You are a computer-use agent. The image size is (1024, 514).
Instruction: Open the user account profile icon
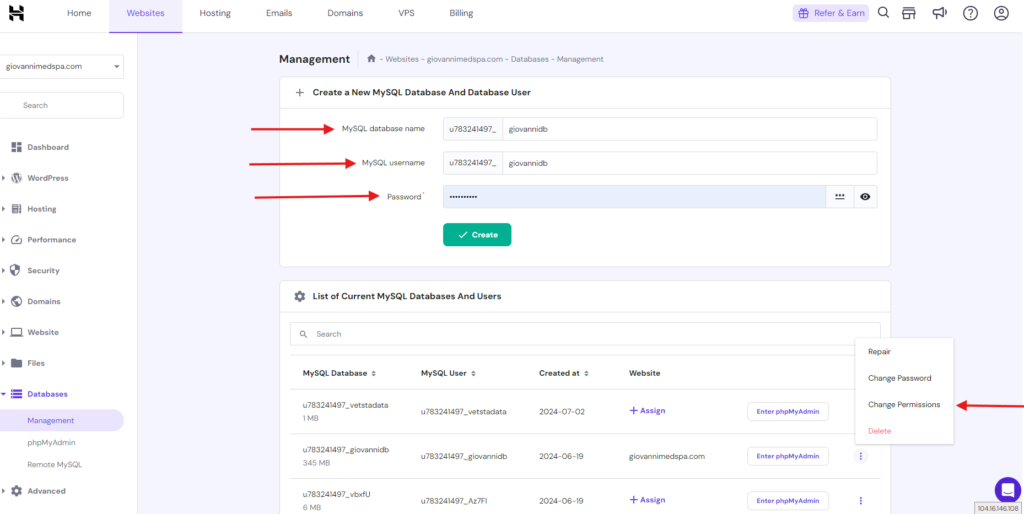1001,13
